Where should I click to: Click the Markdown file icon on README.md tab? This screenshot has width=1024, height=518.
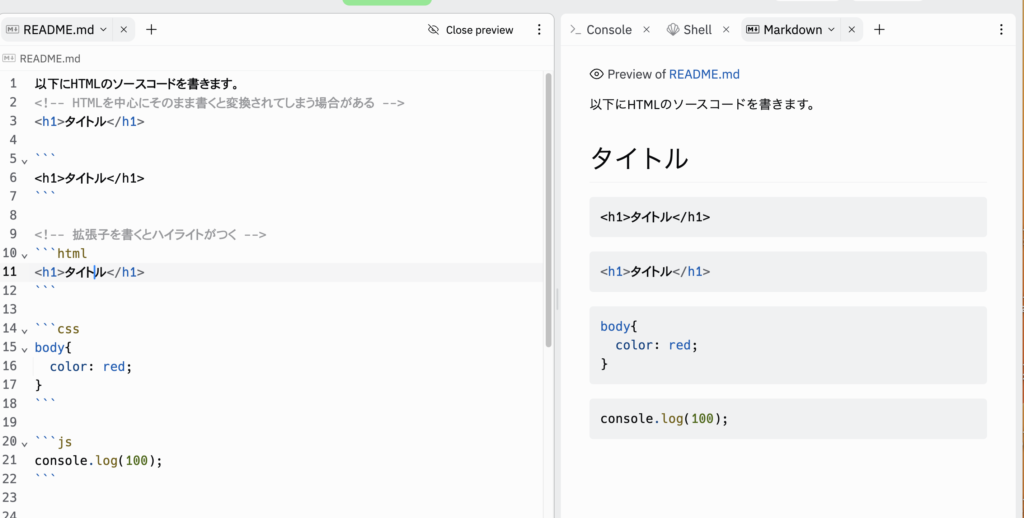pos(12,29)
